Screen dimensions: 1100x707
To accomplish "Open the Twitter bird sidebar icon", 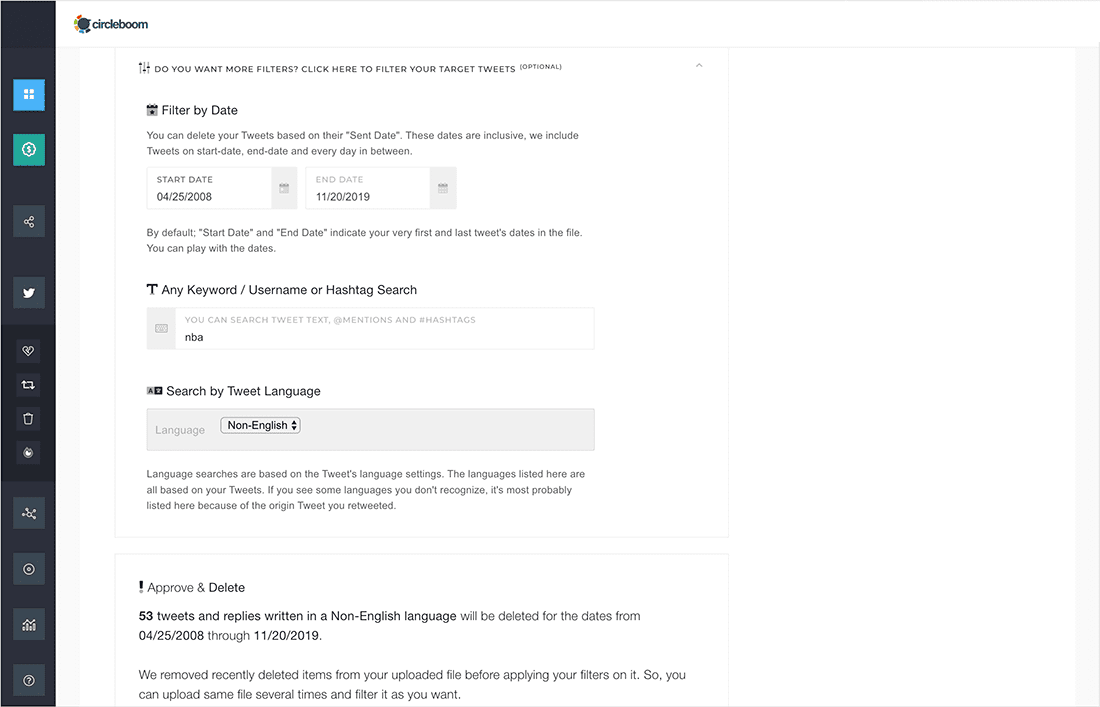I will 28,293.
